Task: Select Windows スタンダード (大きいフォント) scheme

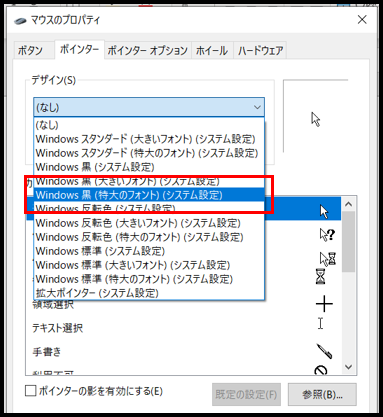Action: point(149,139)
